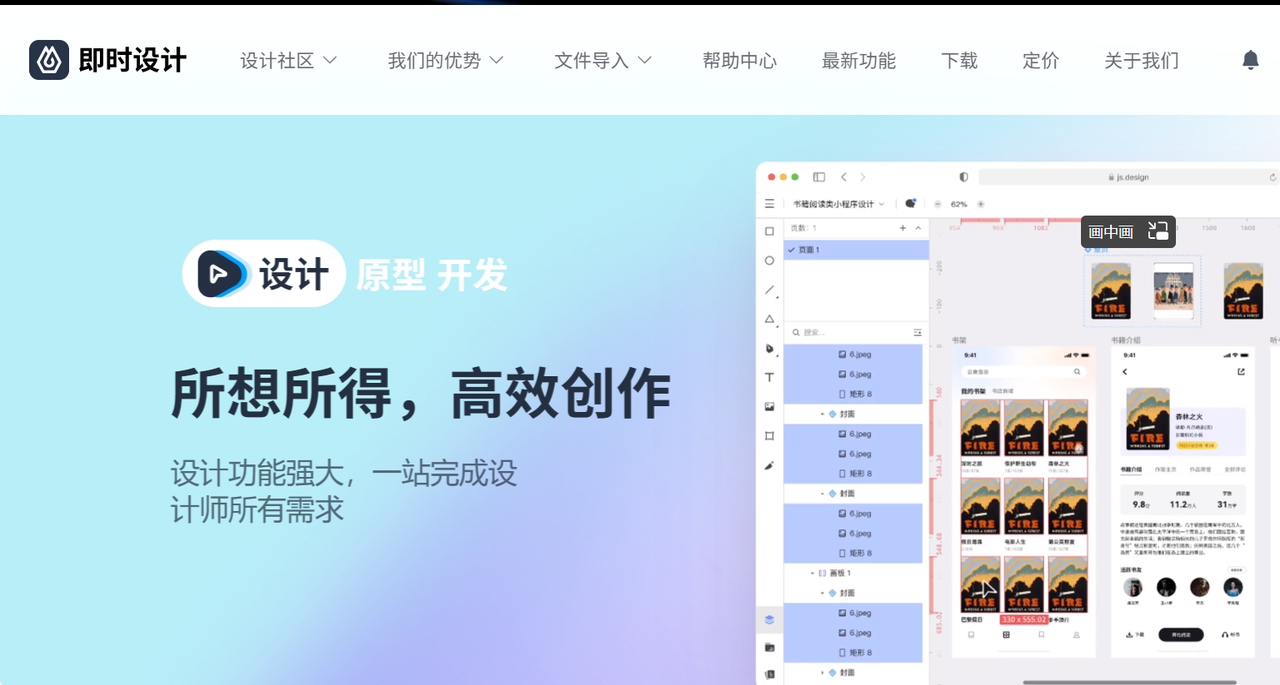Click the notification bell icon
1280x685 pixels.
[1250, 60]
